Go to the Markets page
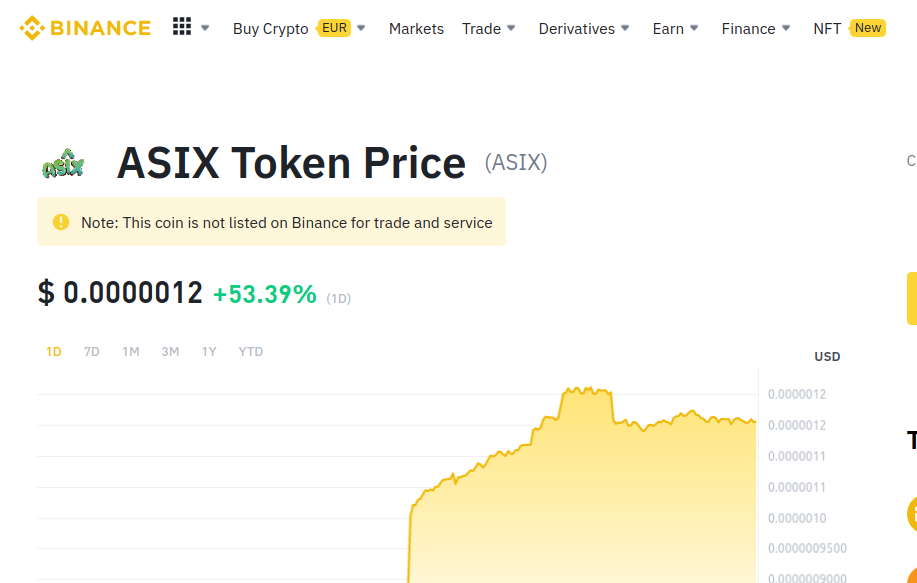 click(x=416, y=29)
